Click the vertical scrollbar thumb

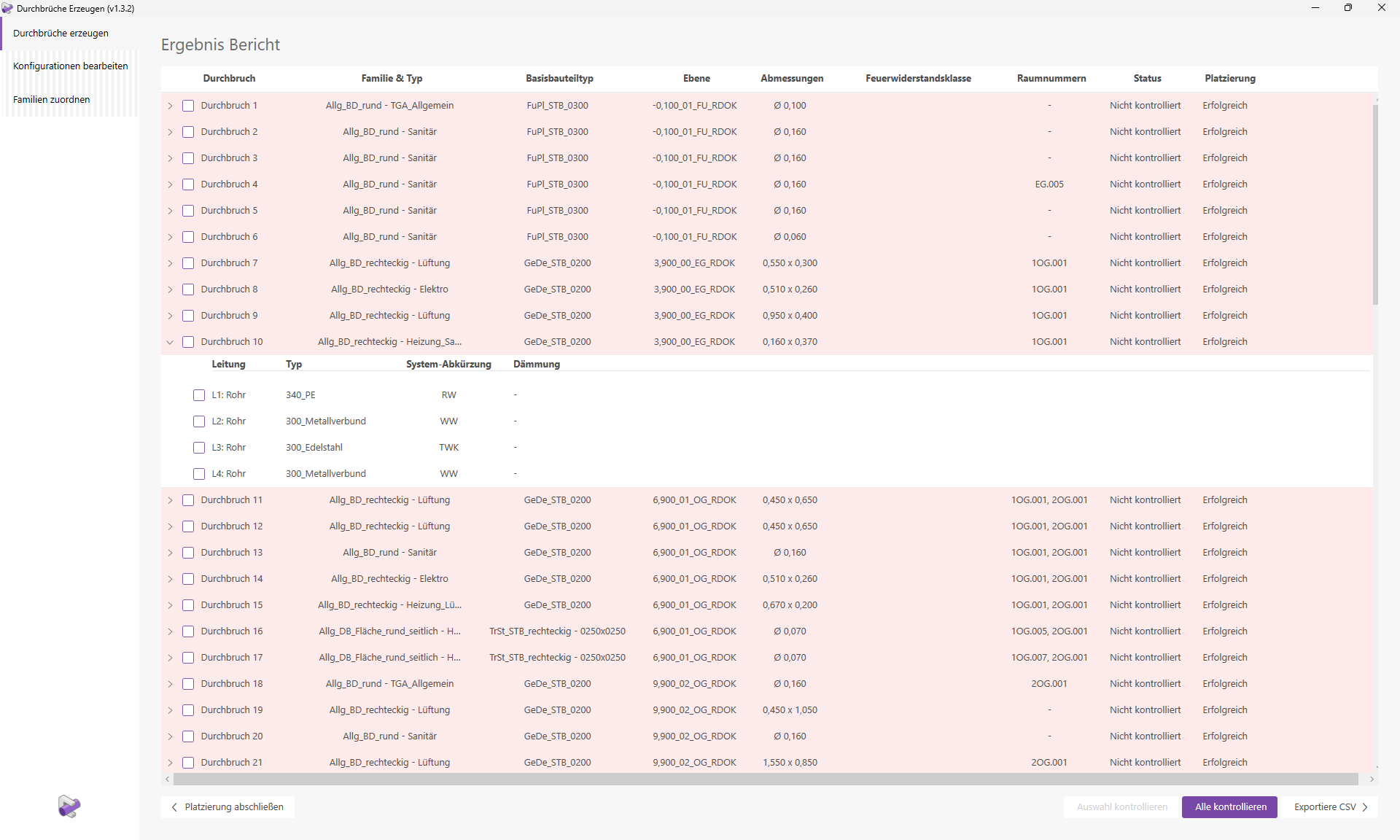1375,204
